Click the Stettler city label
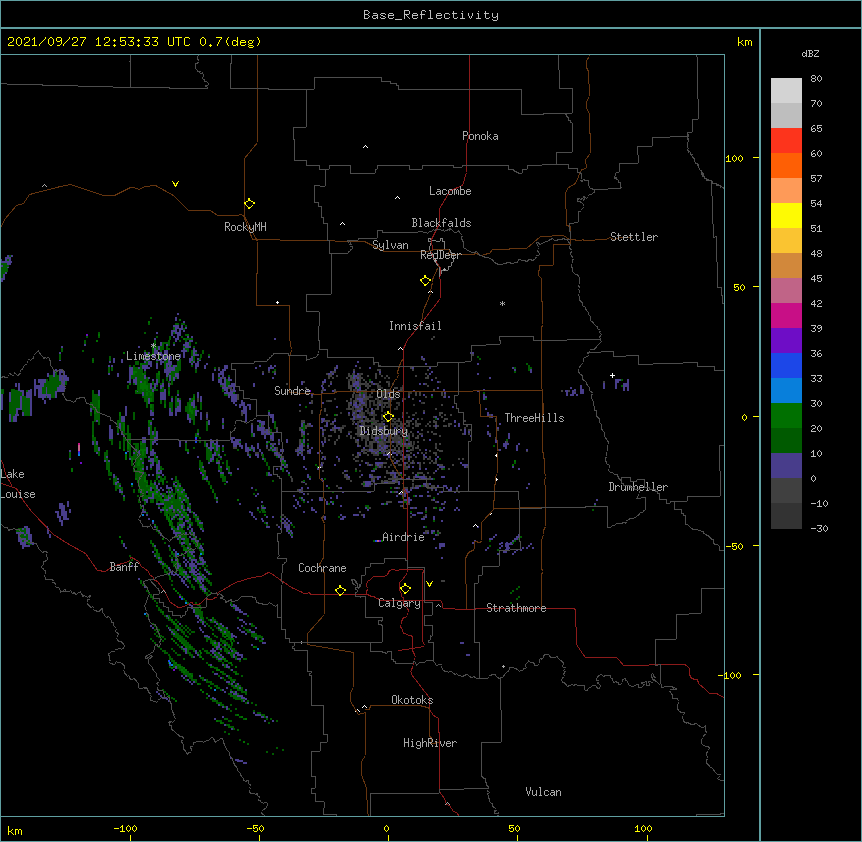862x842 pixels. click(634, 237)
